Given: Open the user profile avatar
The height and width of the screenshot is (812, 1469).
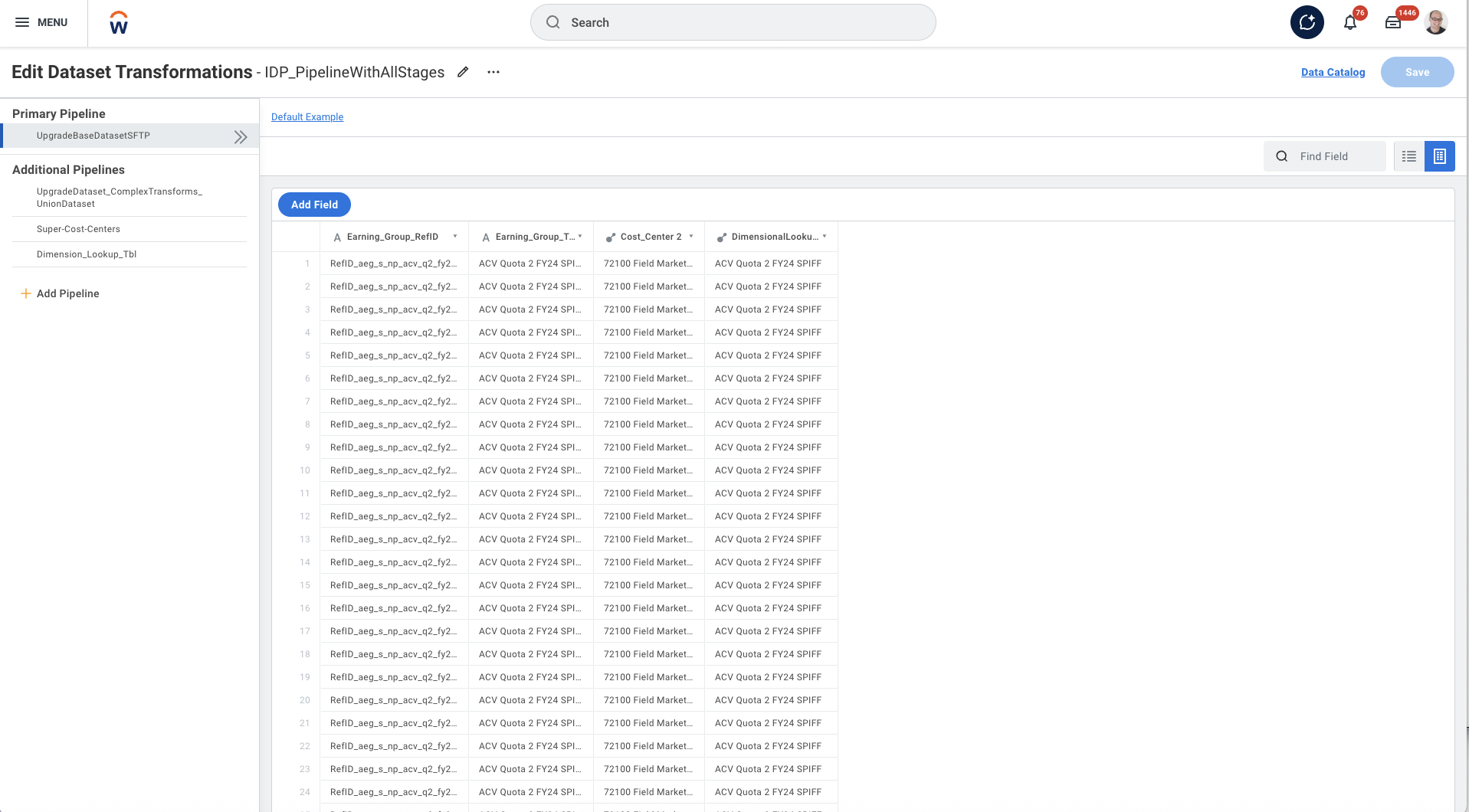Looking at the screenshot, I should [x=1436, y=22].
